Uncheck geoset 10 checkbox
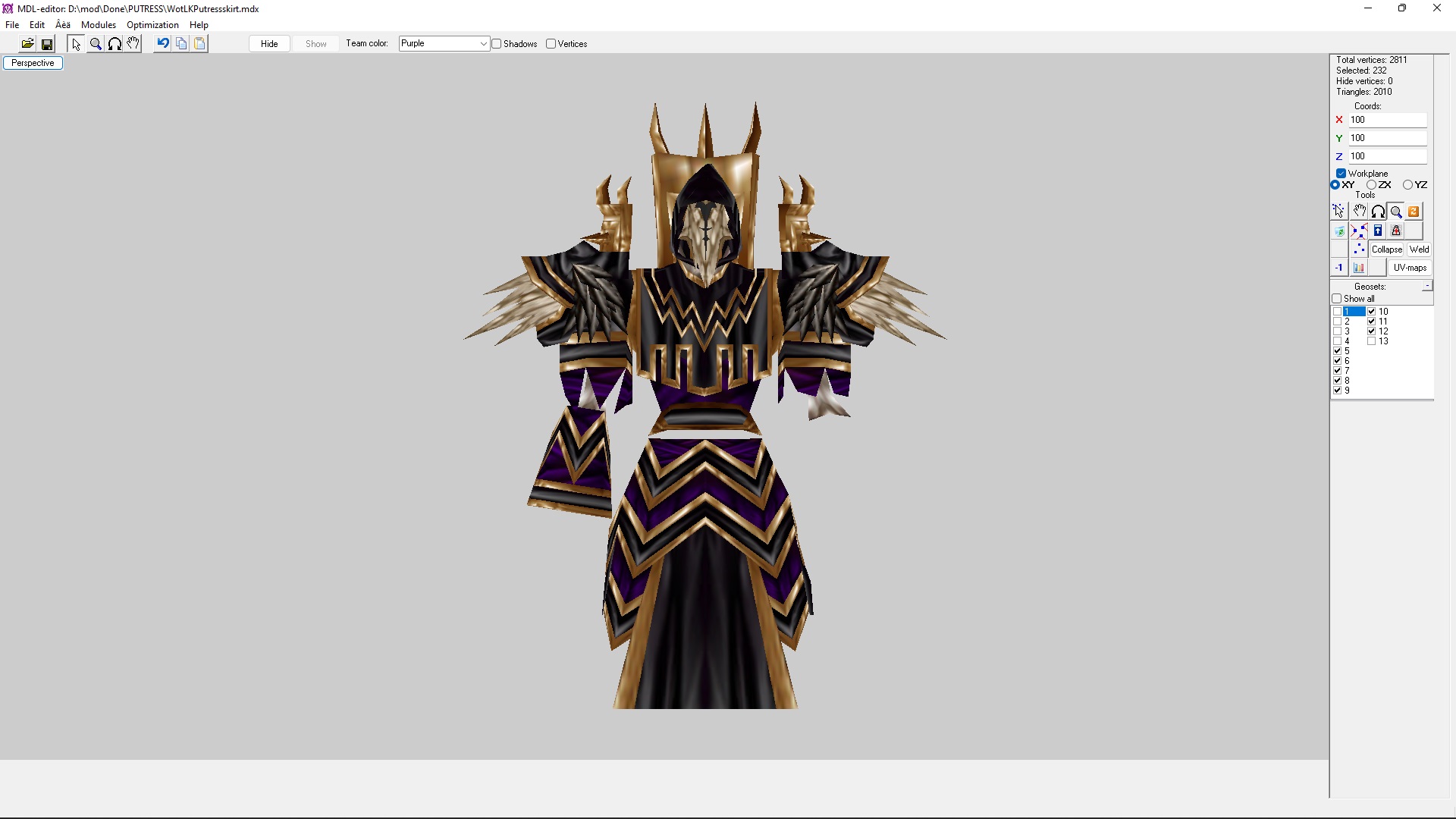The height and width of the screenshot is (819, 1456). (x=1371, y=312)
